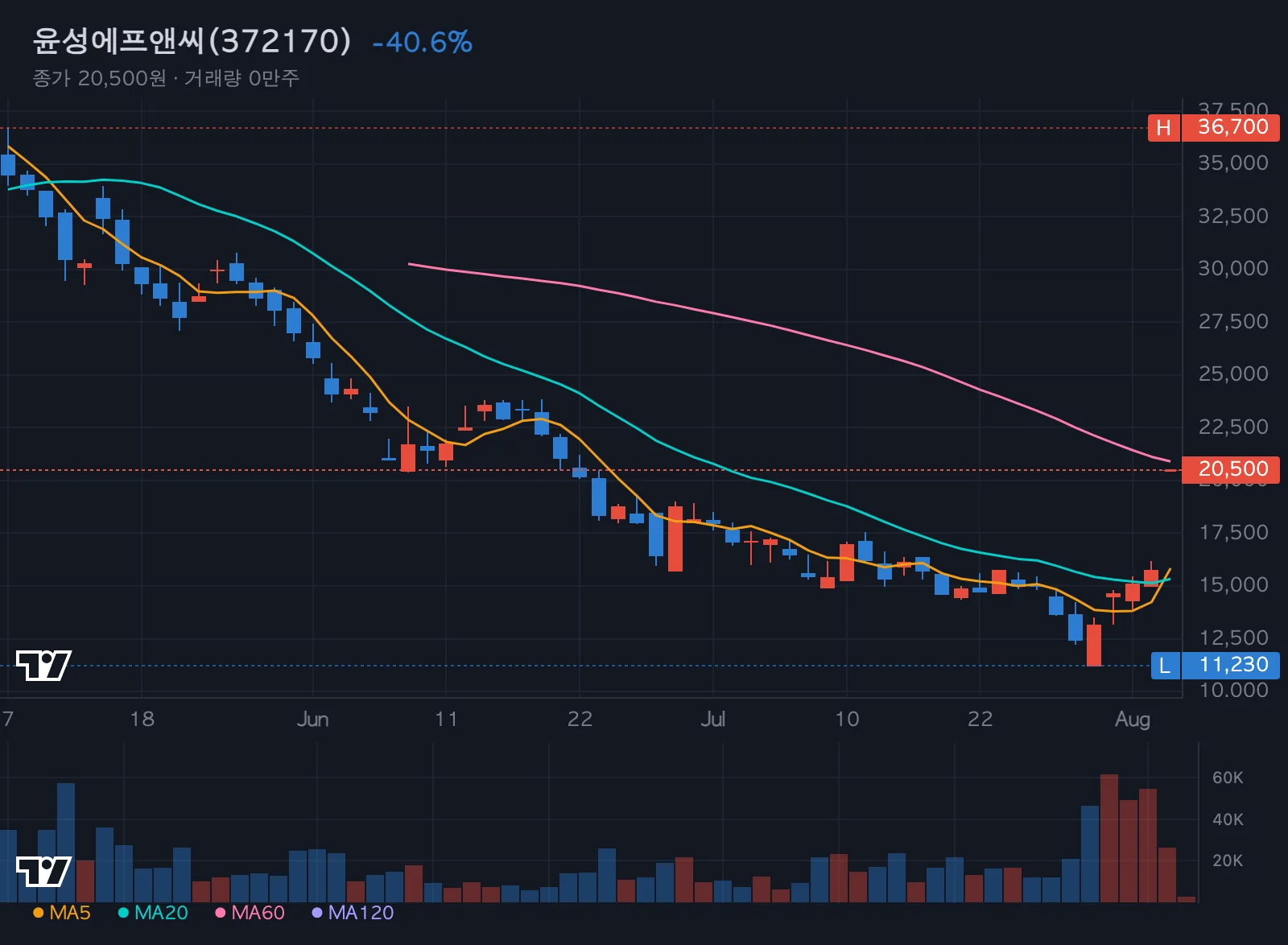Click the 20K volume axis label
This screenshot has height=945, width=1288.
click(x=1228, y=860)
